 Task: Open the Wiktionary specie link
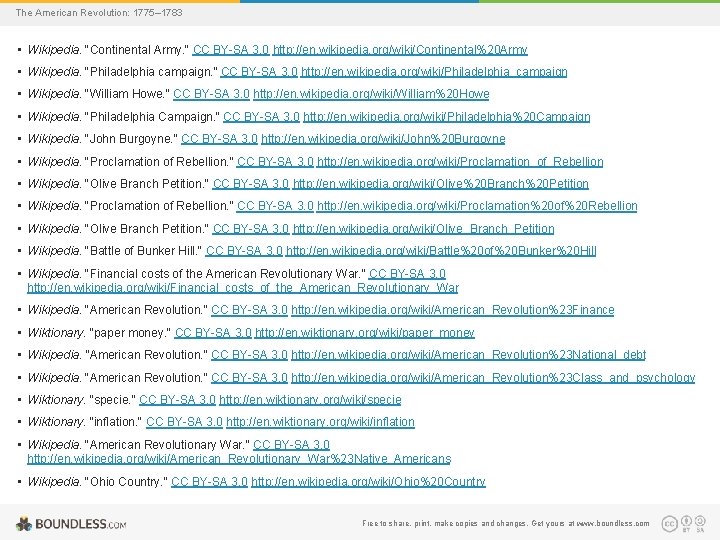point(310,399)
